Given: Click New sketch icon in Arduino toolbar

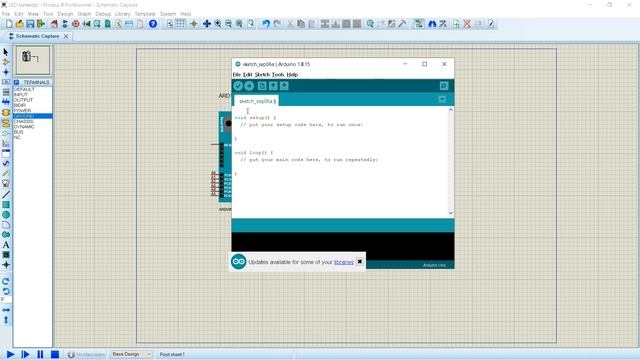Looking at the screenshot, I should pyautogui.click(x=262, y=86).
